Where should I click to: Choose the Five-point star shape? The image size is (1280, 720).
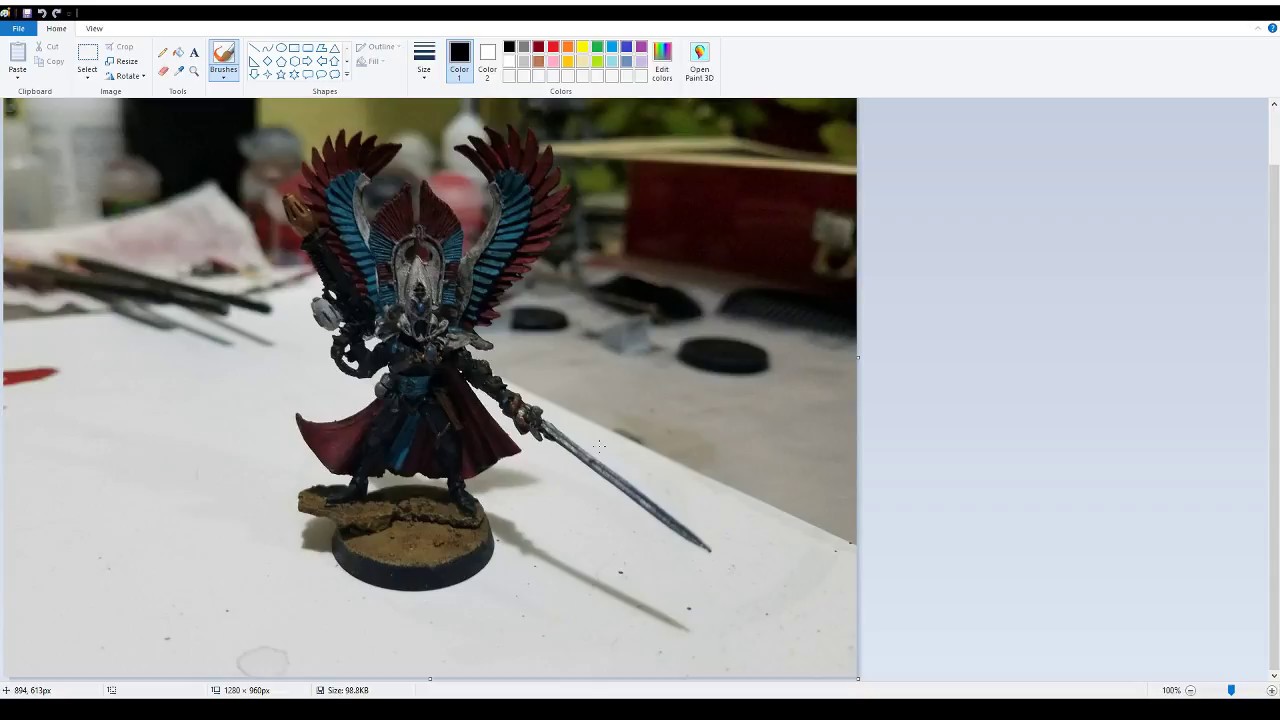pyautogui.click(x=281, y=74)
